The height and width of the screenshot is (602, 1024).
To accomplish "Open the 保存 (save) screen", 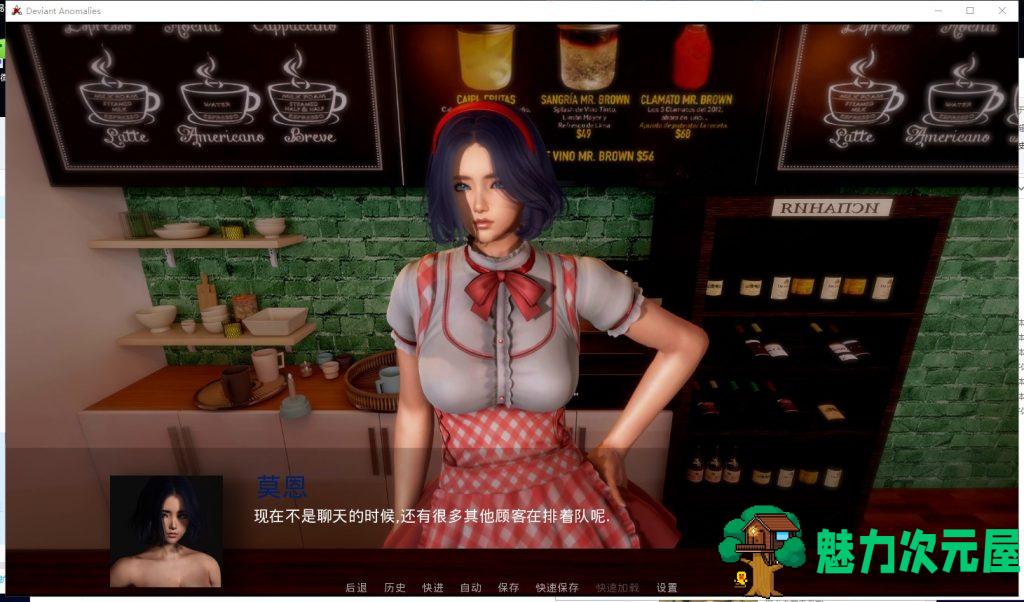I will pyautogui.click(x=508, y=588).
